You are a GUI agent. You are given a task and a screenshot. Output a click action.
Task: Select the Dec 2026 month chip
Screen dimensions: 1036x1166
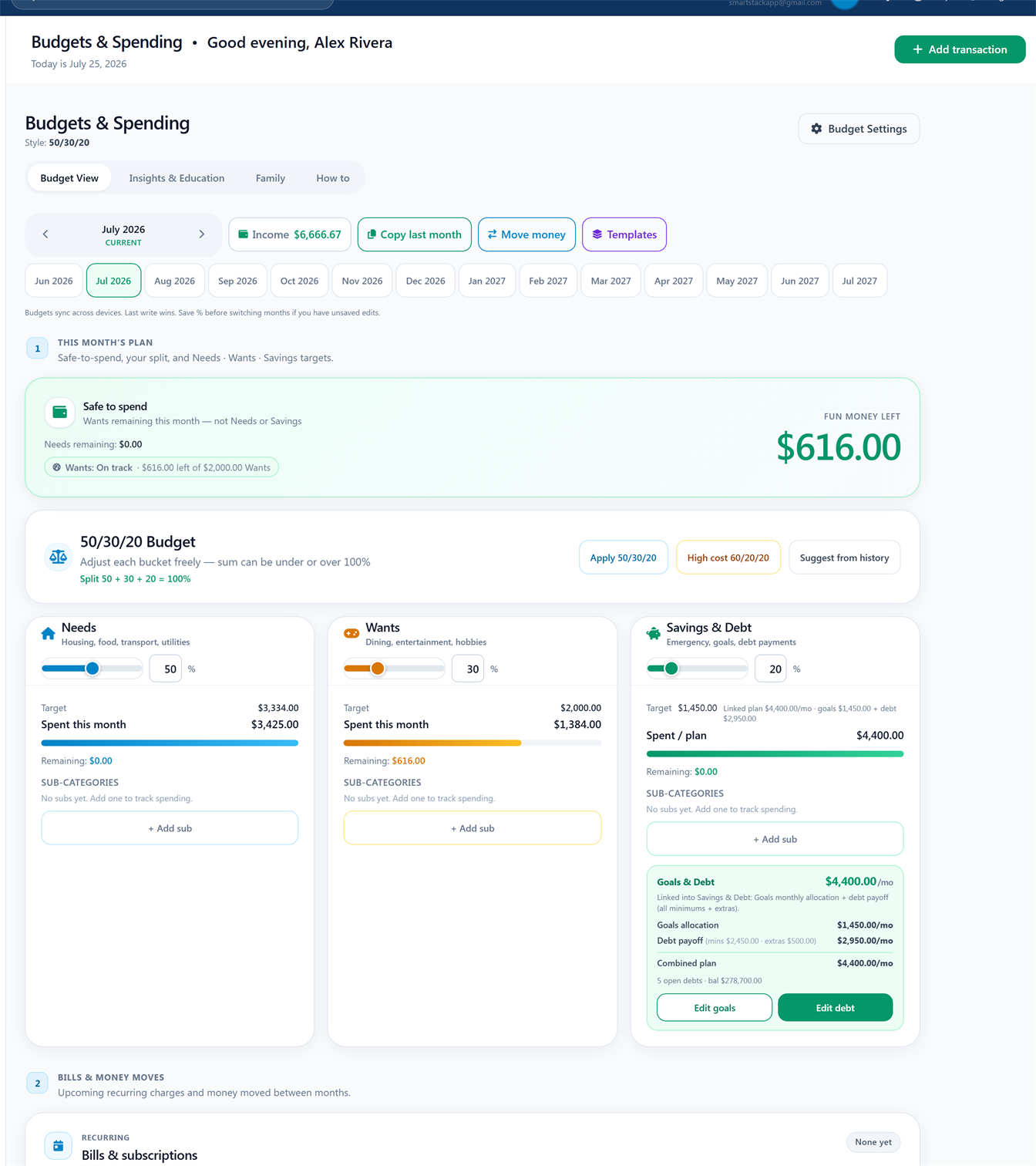[425, 281]
